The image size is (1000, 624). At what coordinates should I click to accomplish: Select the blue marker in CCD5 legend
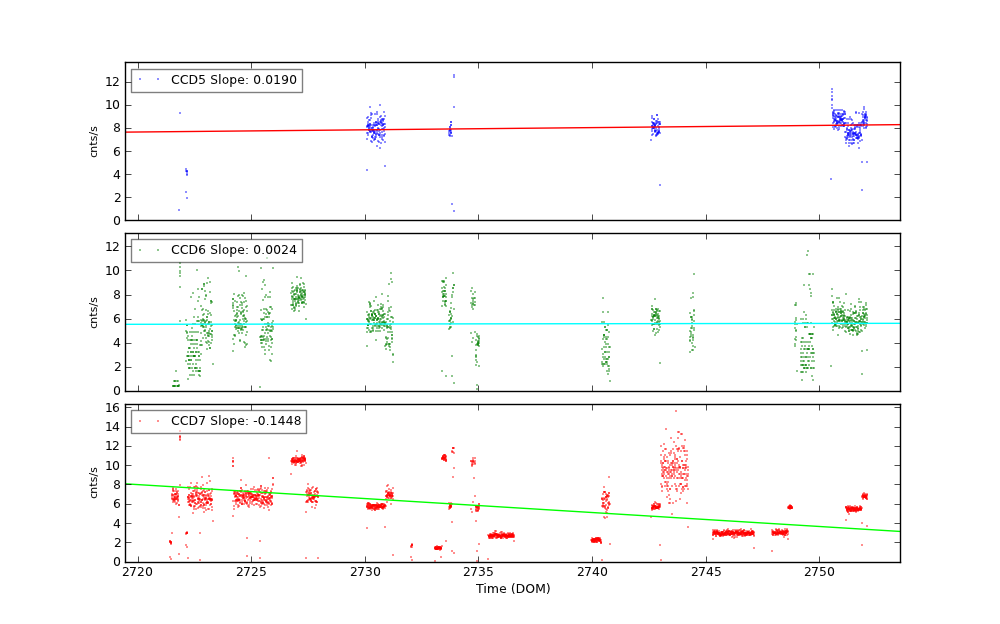tap(140, 80)
